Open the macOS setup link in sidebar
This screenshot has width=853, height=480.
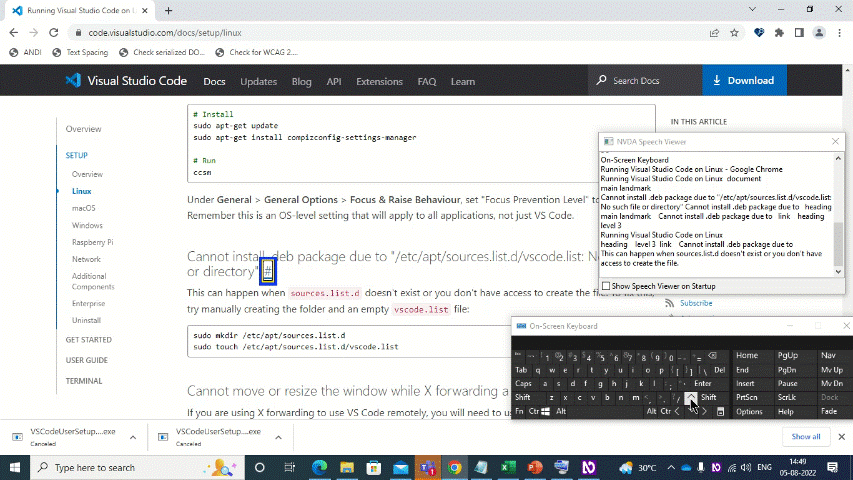[x=83, y=208]
